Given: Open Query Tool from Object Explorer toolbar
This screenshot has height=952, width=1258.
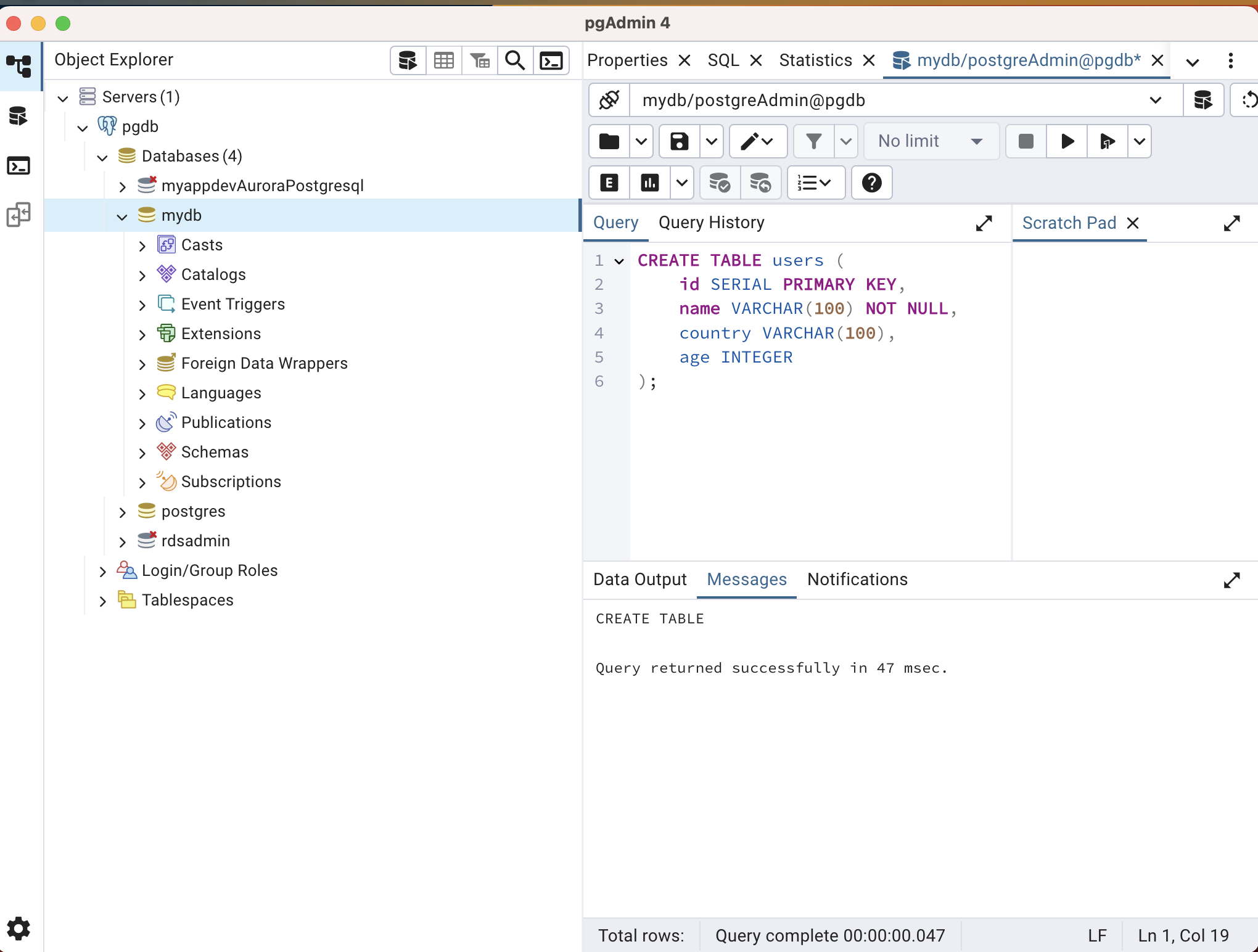Looking at the screenshot, I should [x=408, y=60].
